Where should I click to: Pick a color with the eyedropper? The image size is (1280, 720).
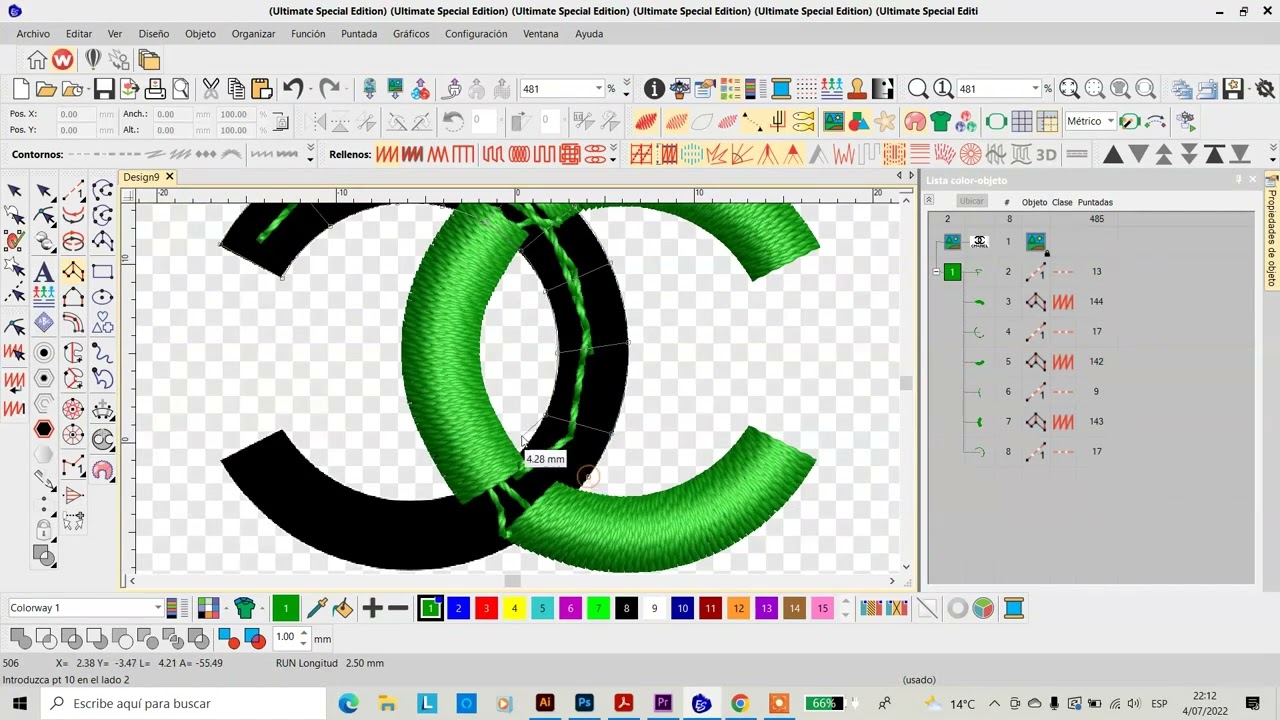click(316, 608)
